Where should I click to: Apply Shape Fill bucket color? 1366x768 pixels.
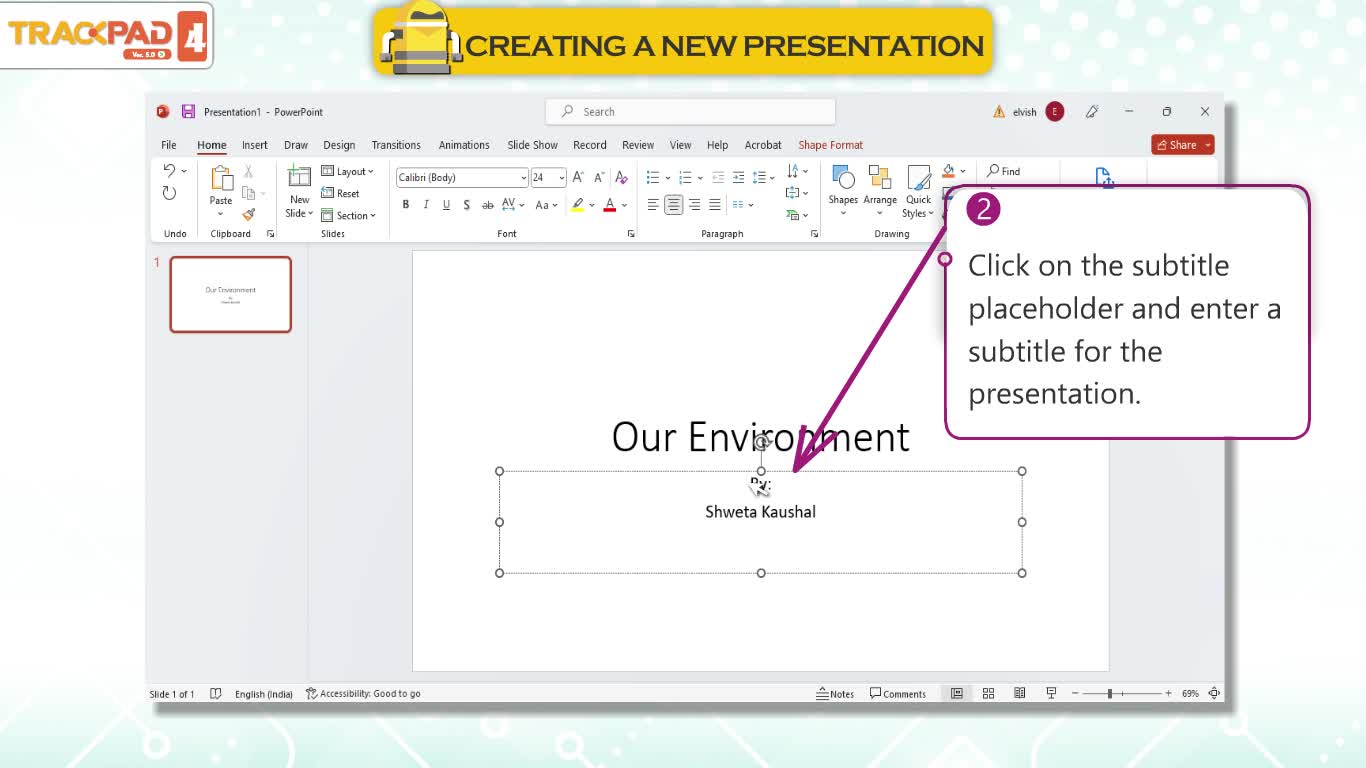[x=949, y=171]
